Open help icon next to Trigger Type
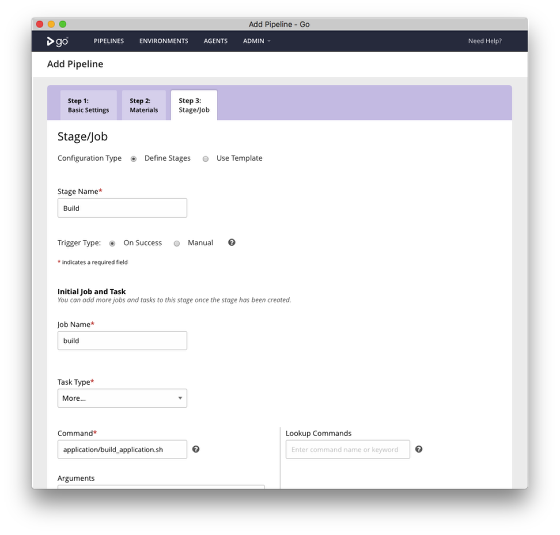This screenshot has height=535, width=560. click(x=231, y=242)
